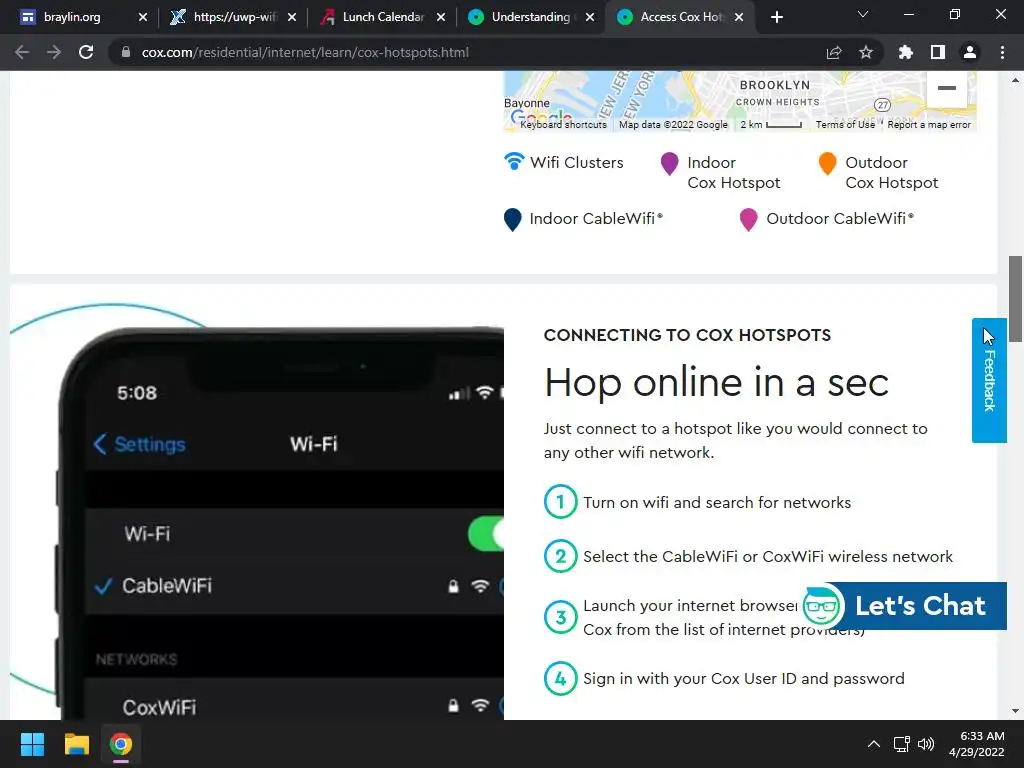Click the scrollbar down arrow
Screen dimensions: 1024x768
pos(1015,711)
